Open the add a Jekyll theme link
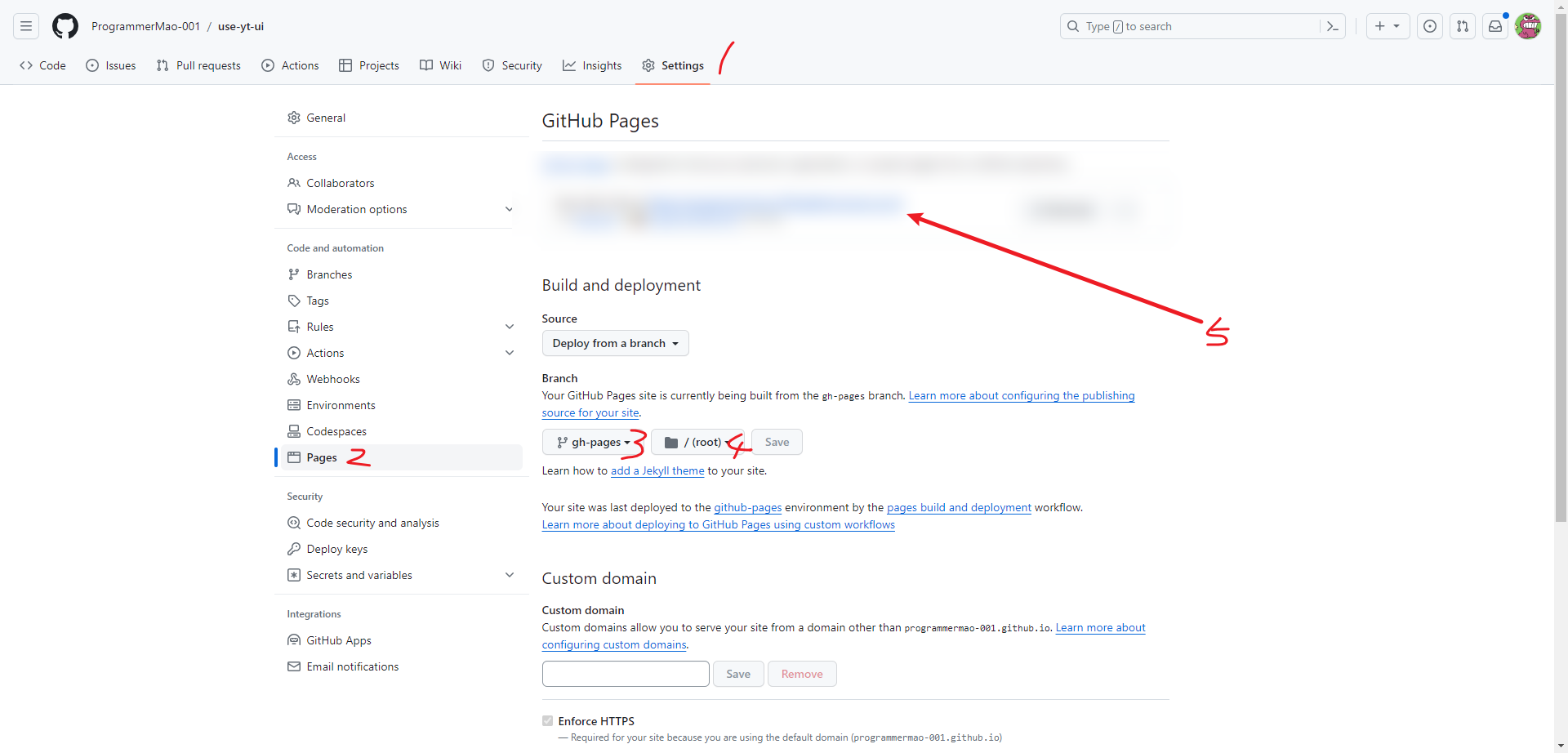The height and width of the screenshot is (753, 1568). pyautogui.click(x=657, y=470)
